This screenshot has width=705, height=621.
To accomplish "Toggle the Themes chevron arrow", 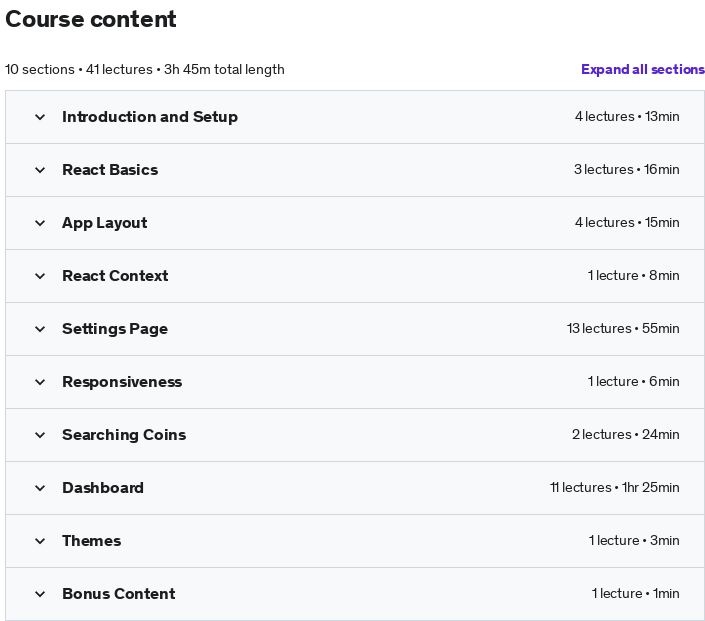I will pyautogui.click(x=40, y=541).
